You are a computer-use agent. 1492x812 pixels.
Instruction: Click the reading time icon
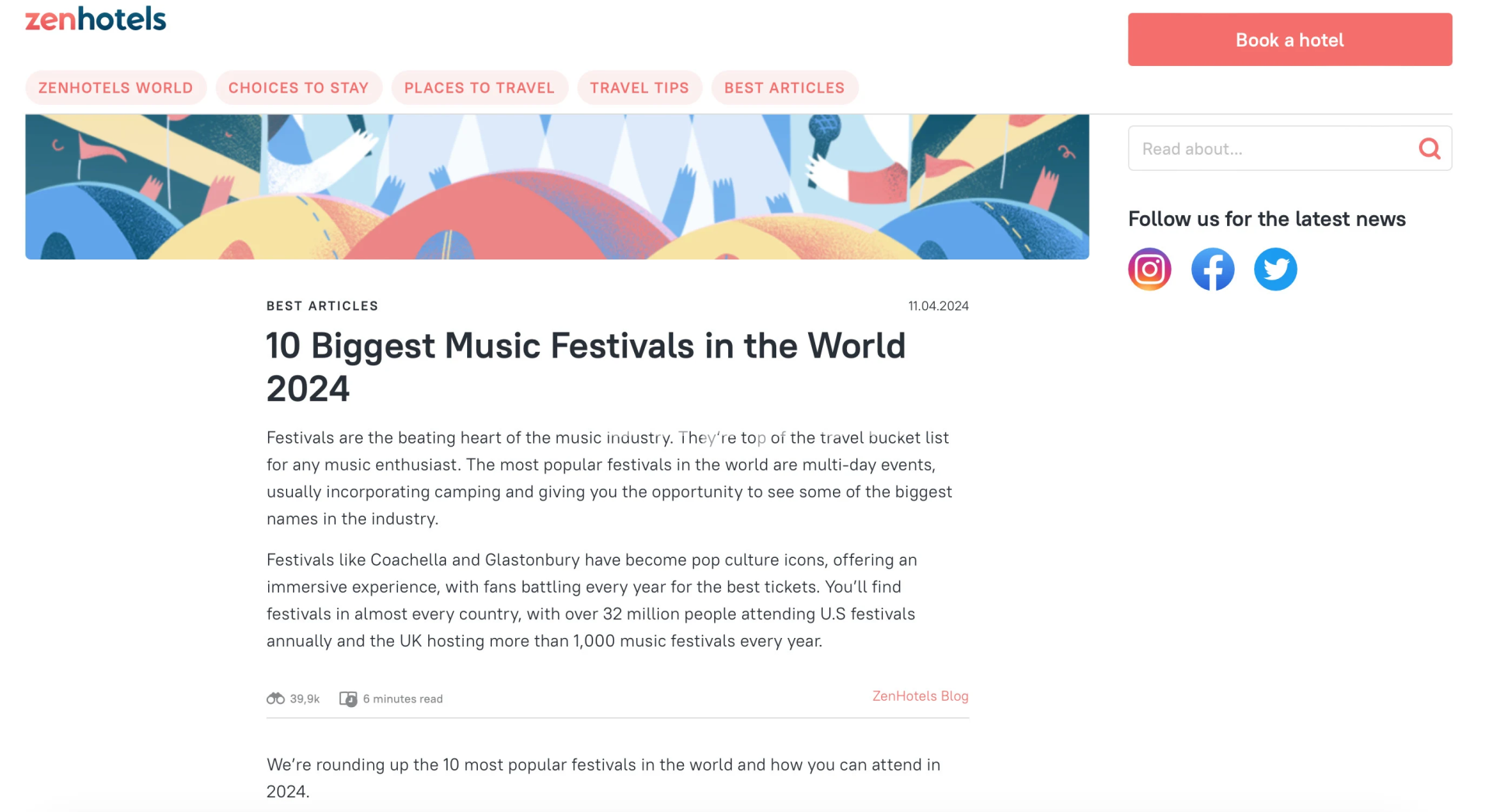[348, 699]
